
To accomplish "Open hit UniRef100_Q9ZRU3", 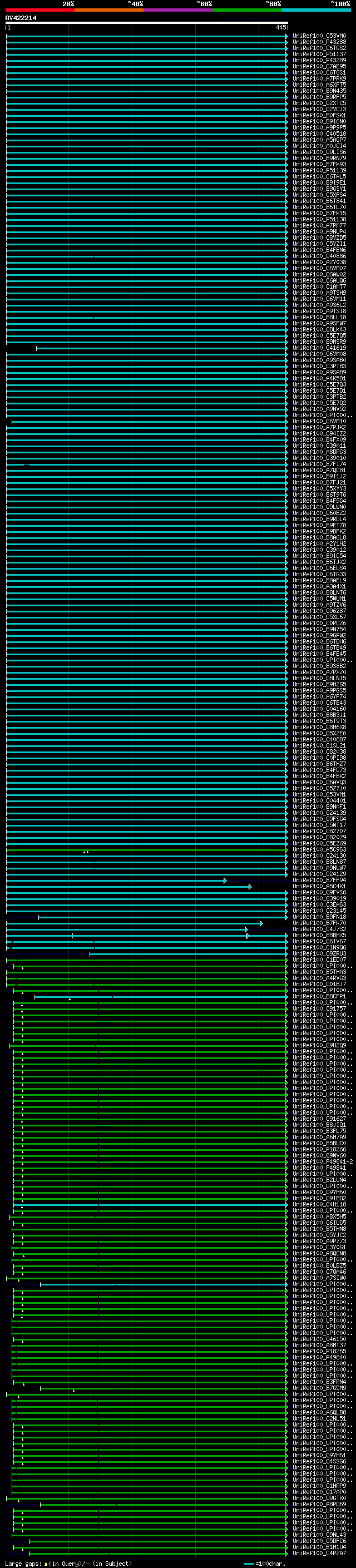I will (x=319, y=954).
